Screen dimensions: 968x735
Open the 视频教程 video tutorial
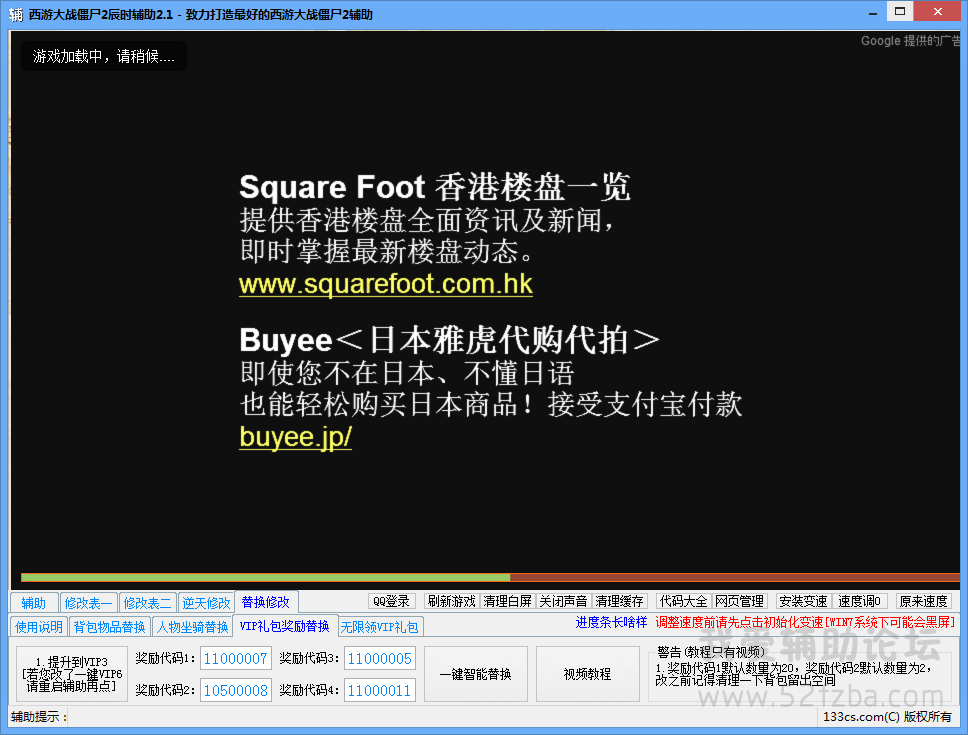(x=586, y=674)
